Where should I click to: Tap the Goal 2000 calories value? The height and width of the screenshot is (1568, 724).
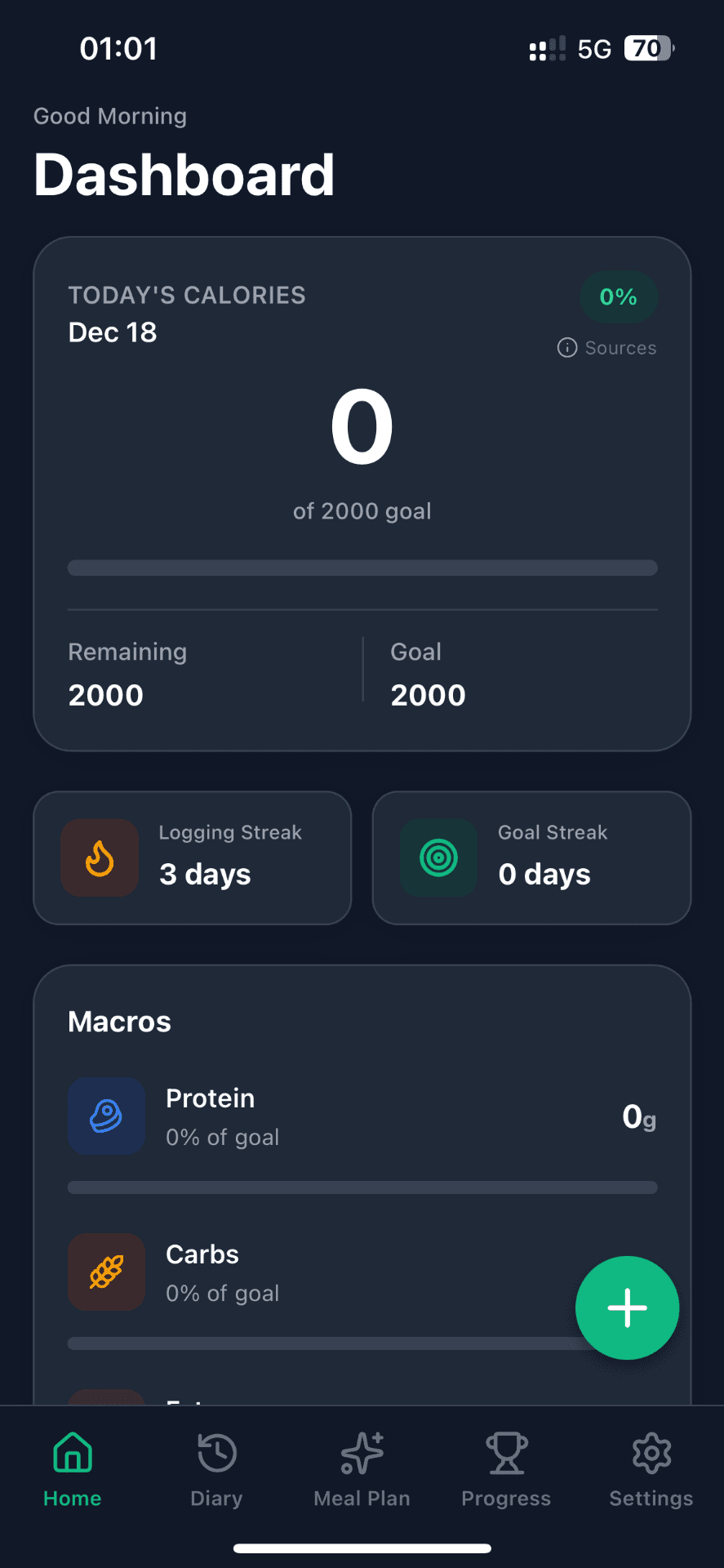pos(428,695)
